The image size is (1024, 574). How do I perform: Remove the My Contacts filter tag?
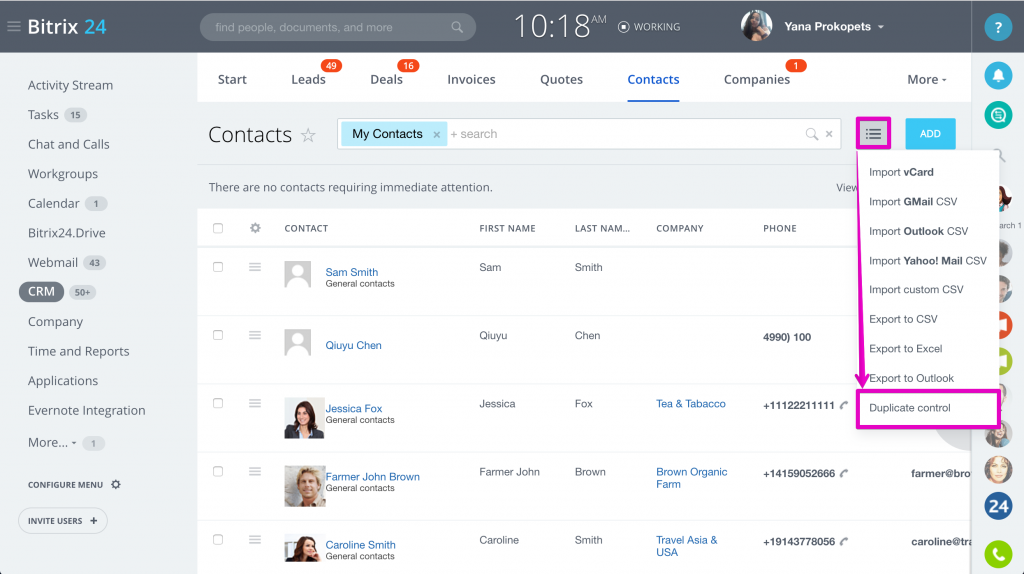tap(437, 135)
